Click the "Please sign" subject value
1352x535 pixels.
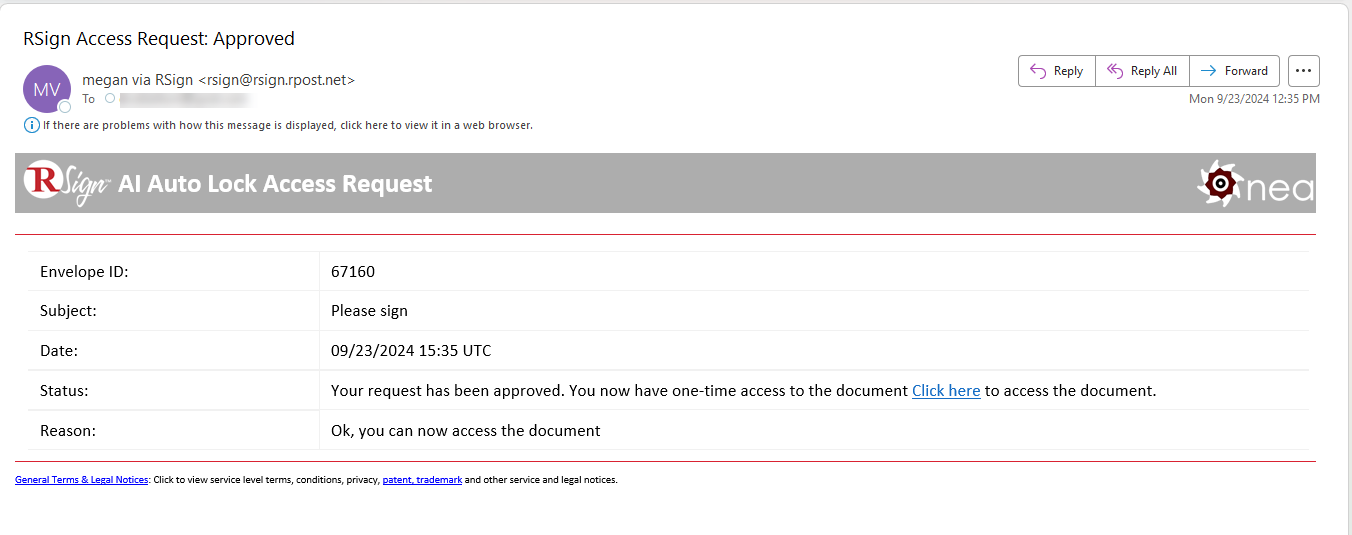point(369,311)
